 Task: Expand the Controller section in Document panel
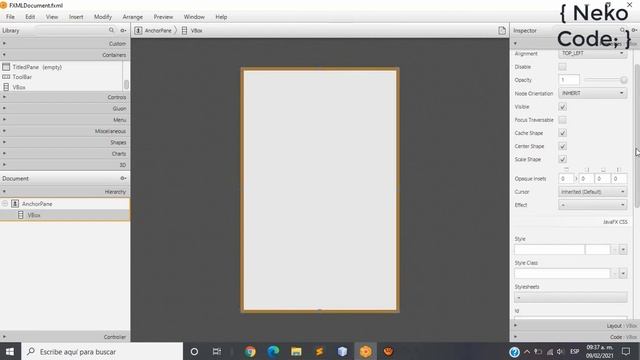pos(65,337)
